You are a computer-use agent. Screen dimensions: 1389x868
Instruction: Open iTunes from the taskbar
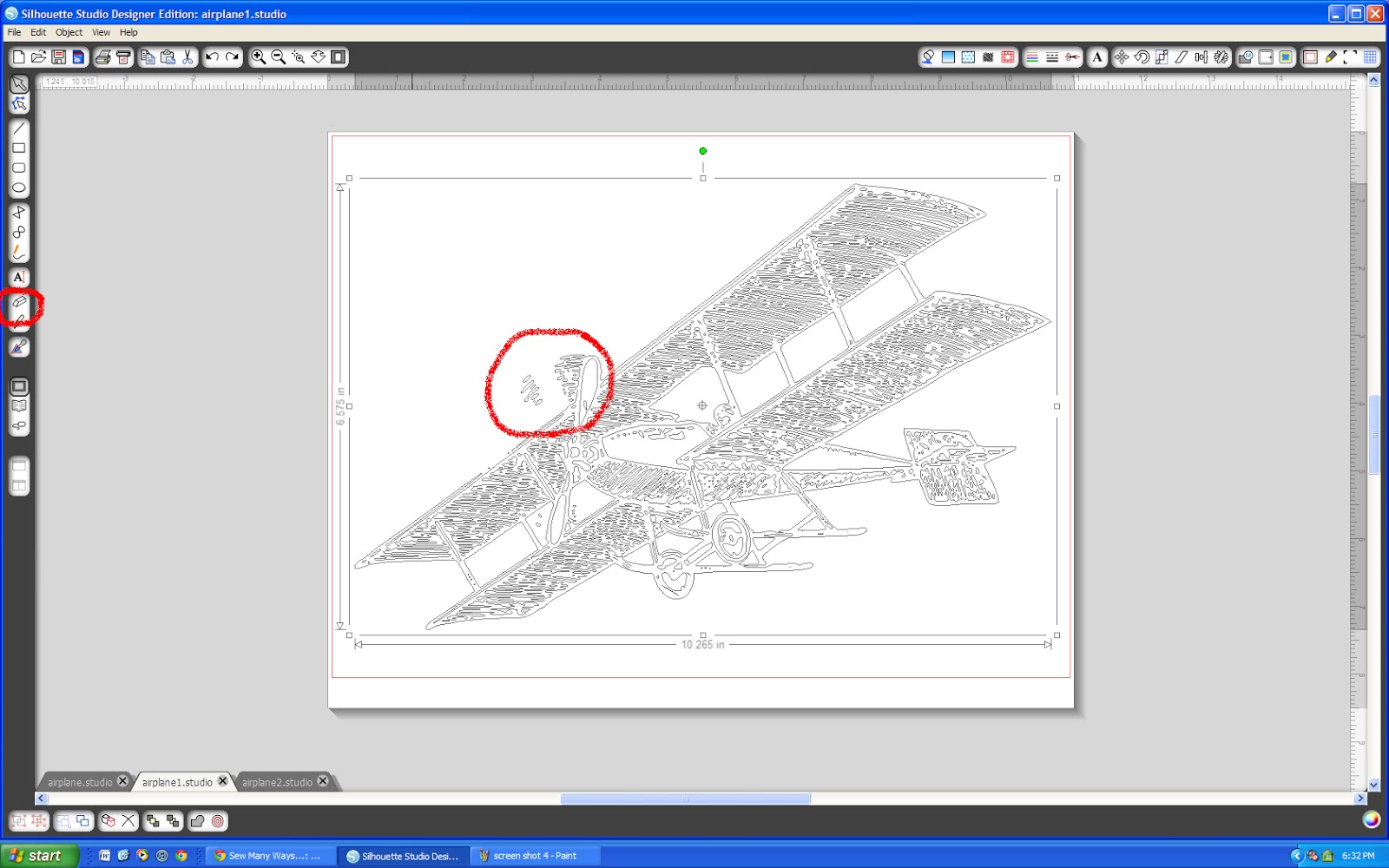(161, 856)
